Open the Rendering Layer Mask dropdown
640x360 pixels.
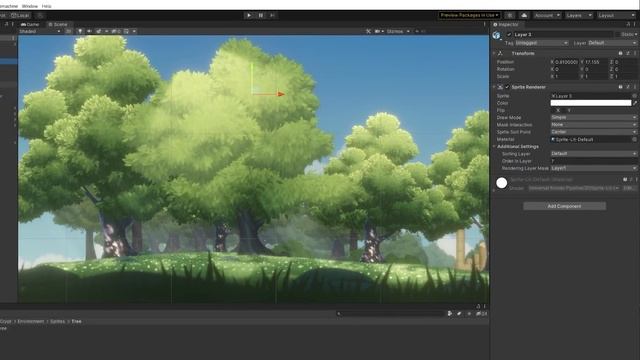click(x=593, y=168)
